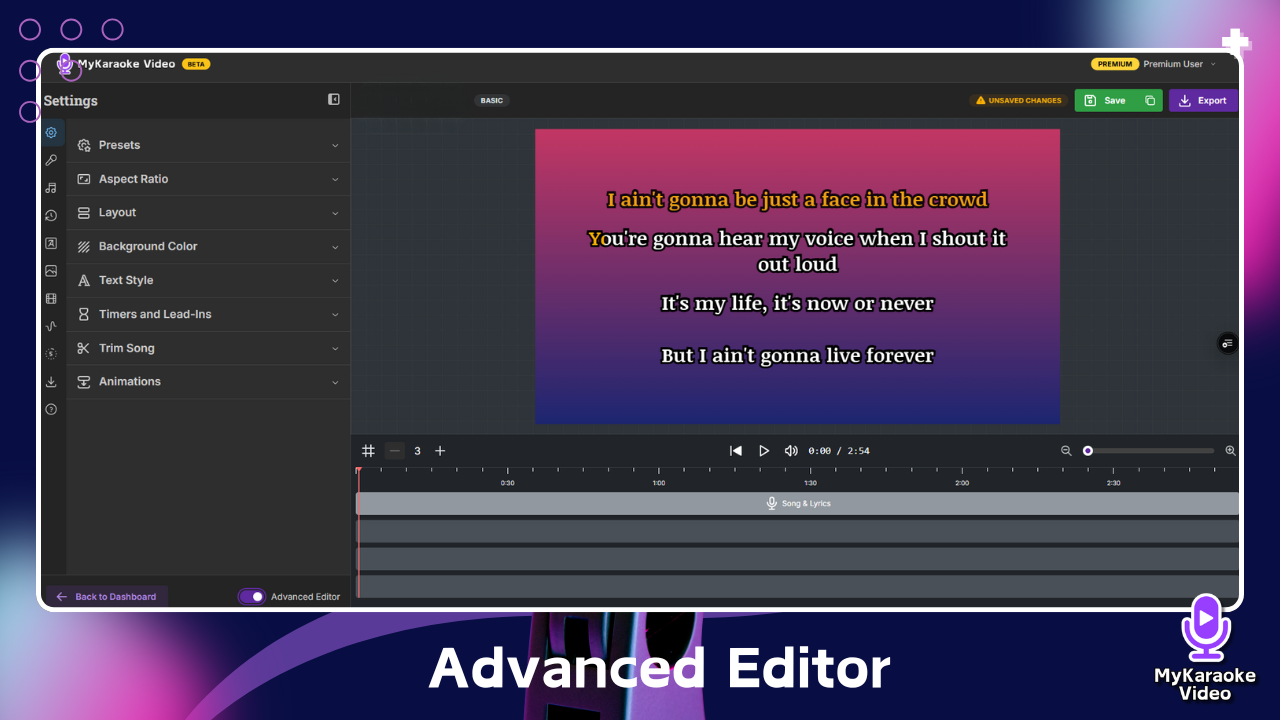Image resolution: width=1280 pixels, height=720 pixels.
Task: Go Back to Dashboard
Action: coord(106,597)
